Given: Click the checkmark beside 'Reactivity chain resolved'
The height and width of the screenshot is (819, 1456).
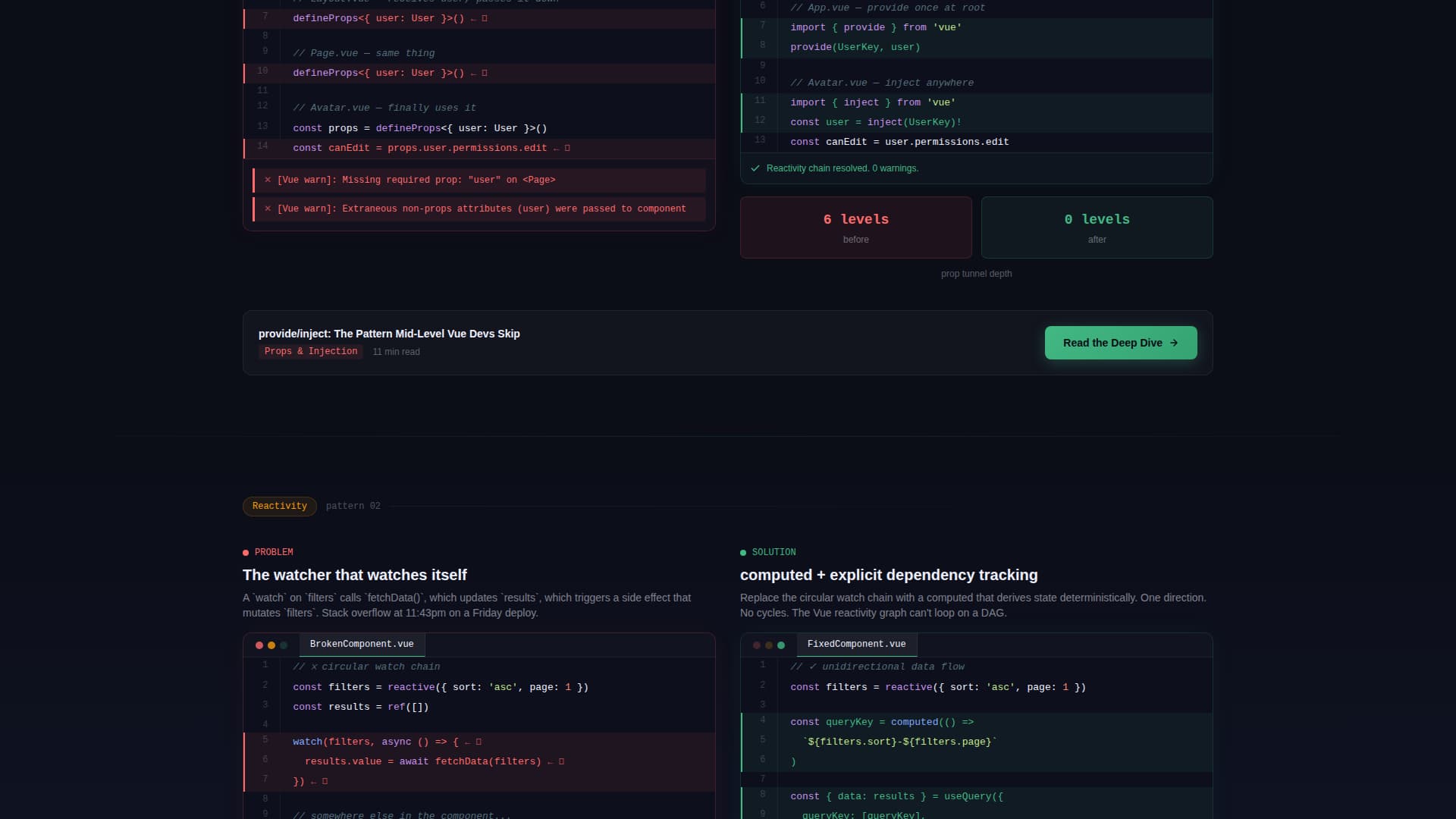Looking at the screenshot, I should tap(755, 168).
